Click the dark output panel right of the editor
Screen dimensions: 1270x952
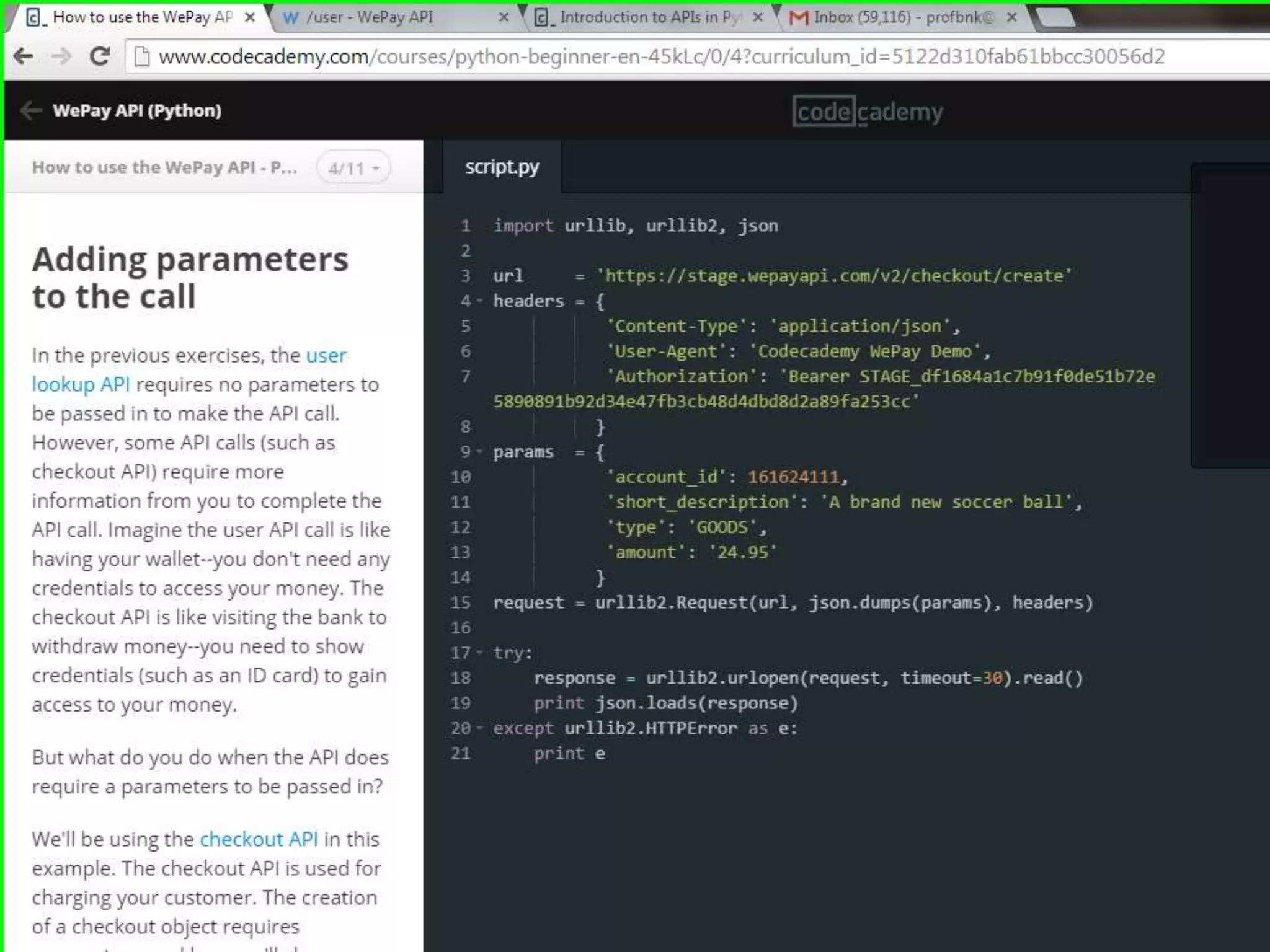(x=1230, y=315)
